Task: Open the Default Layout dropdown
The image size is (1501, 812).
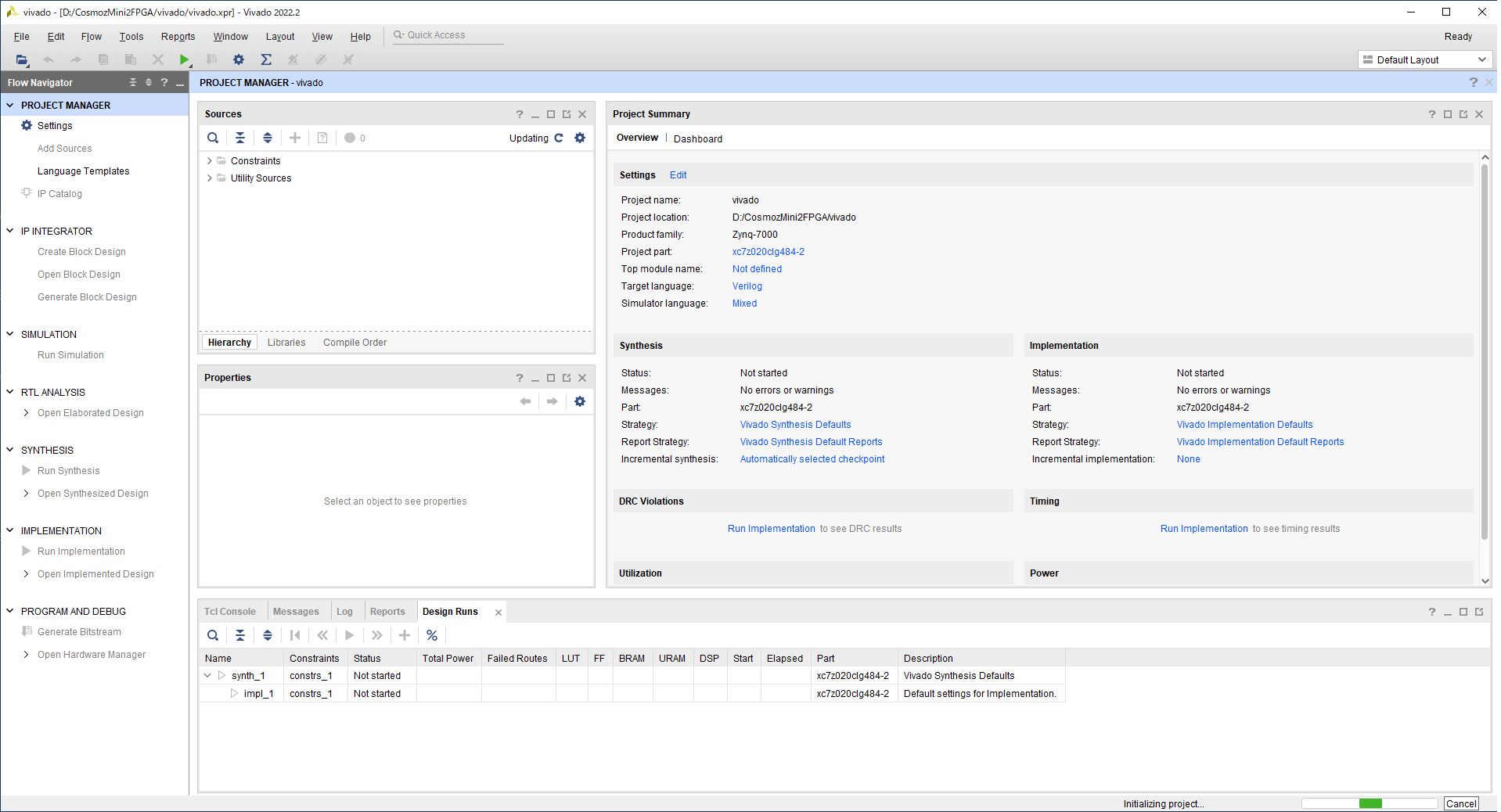Action: coord(1424,60)
